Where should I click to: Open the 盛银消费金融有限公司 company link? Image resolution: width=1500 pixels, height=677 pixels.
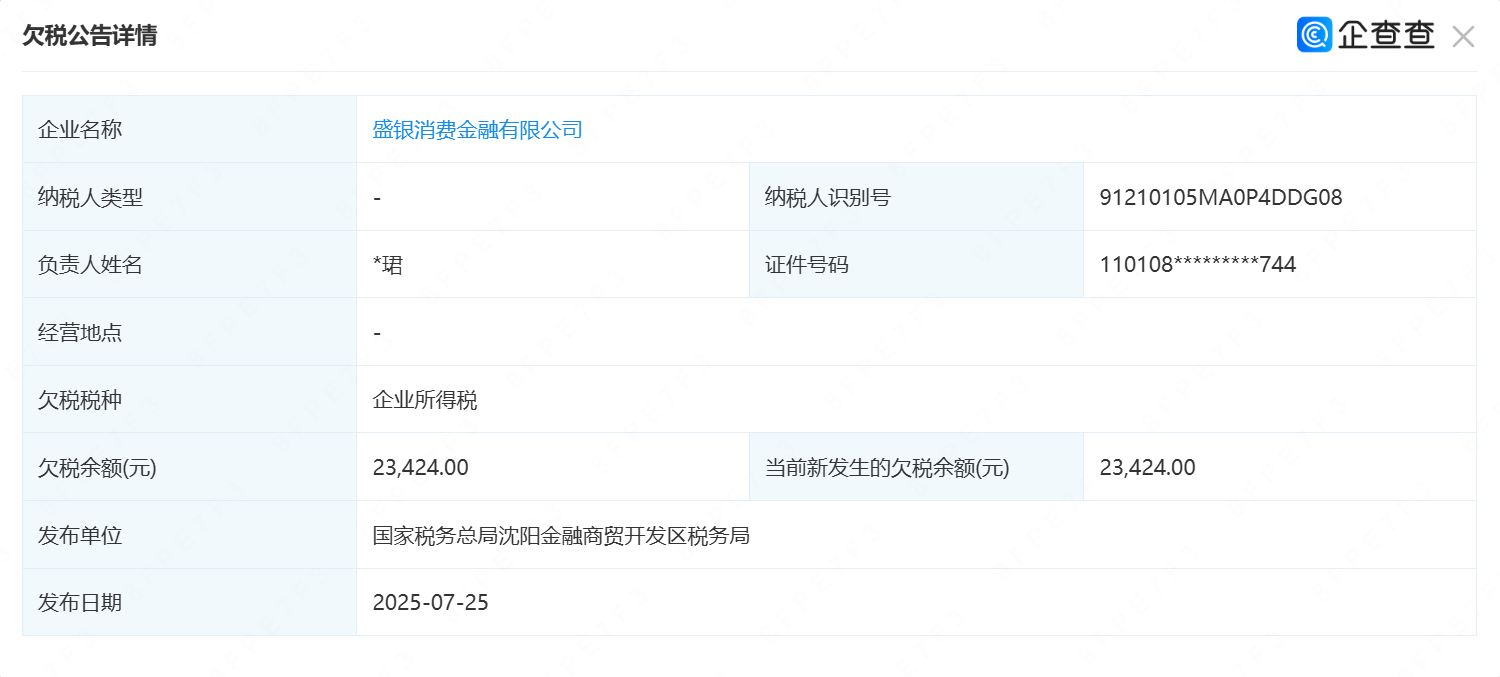pyautogui.click(x=477, y=130)
